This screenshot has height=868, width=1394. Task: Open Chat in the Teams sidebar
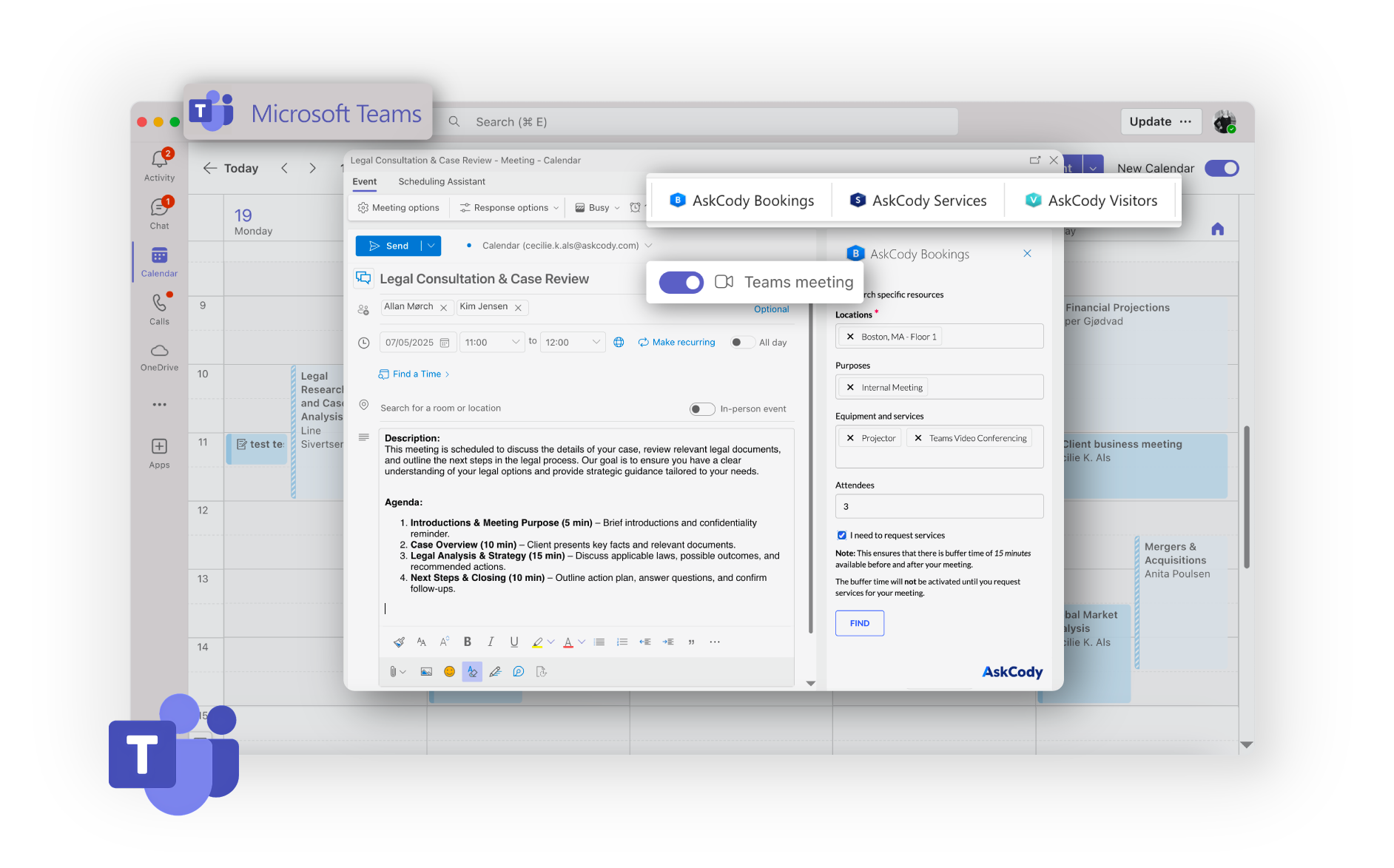pyautogui.click(x=160, y=213)
